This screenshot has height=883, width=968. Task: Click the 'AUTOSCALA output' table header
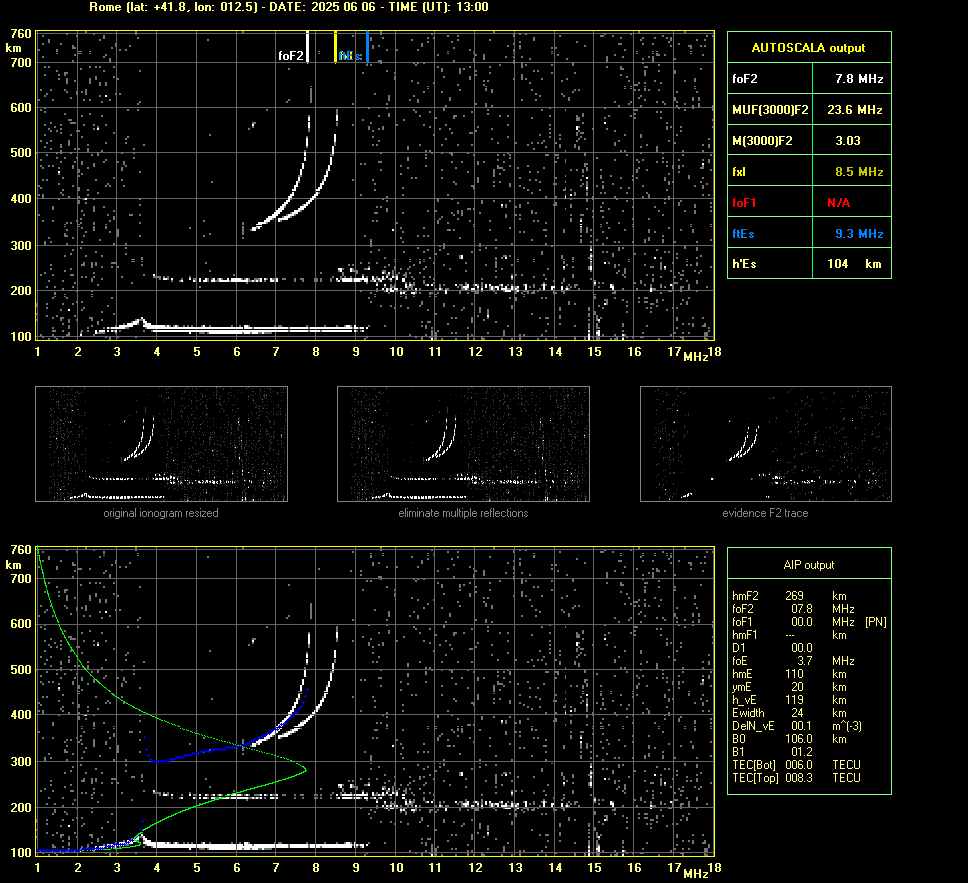pos(809,48)
